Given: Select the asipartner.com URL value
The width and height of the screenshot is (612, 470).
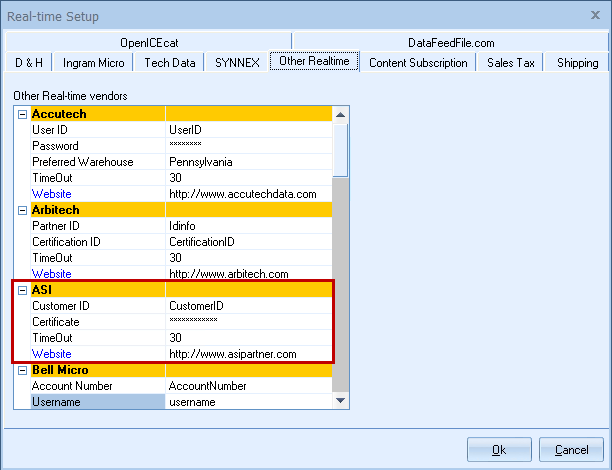Looking at the screenshot, I should [x=249, y=354].
